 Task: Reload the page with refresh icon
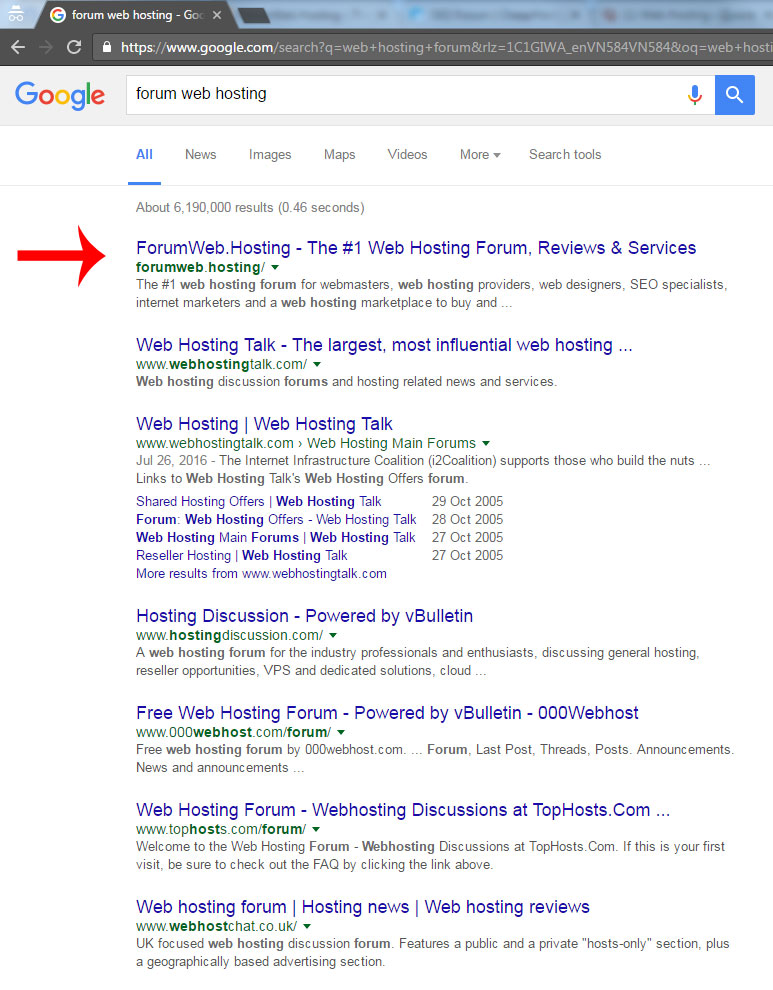74,47
